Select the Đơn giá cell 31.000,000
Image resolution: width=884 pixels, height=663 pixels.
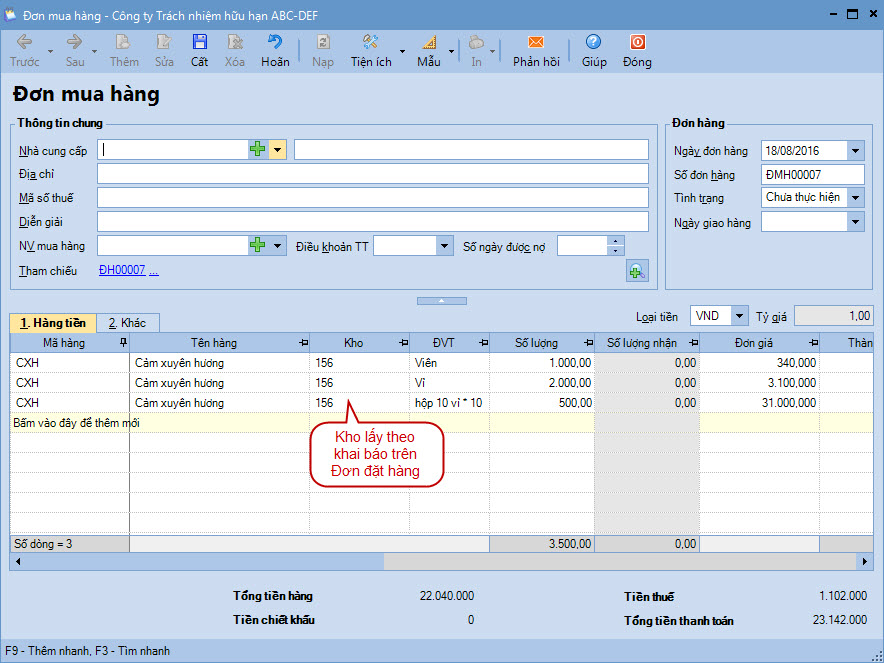click(x=759, y=403)
